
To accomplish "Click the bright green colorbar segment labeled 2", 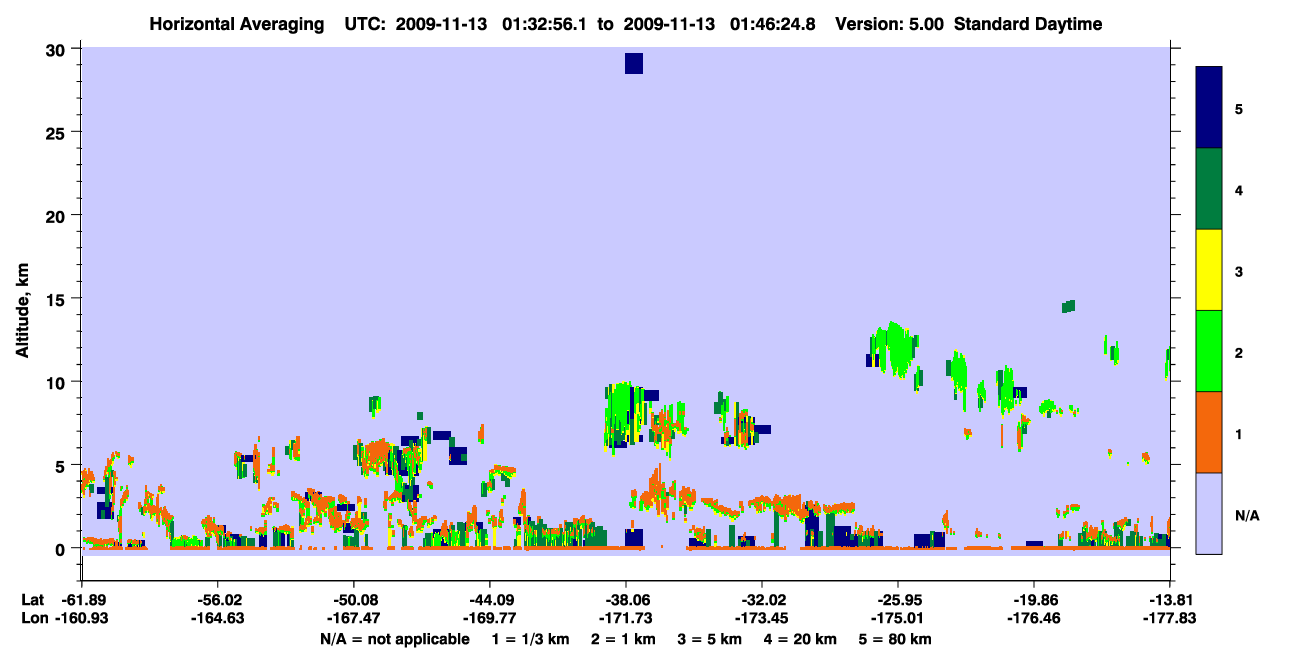I will click(1209, 351).
